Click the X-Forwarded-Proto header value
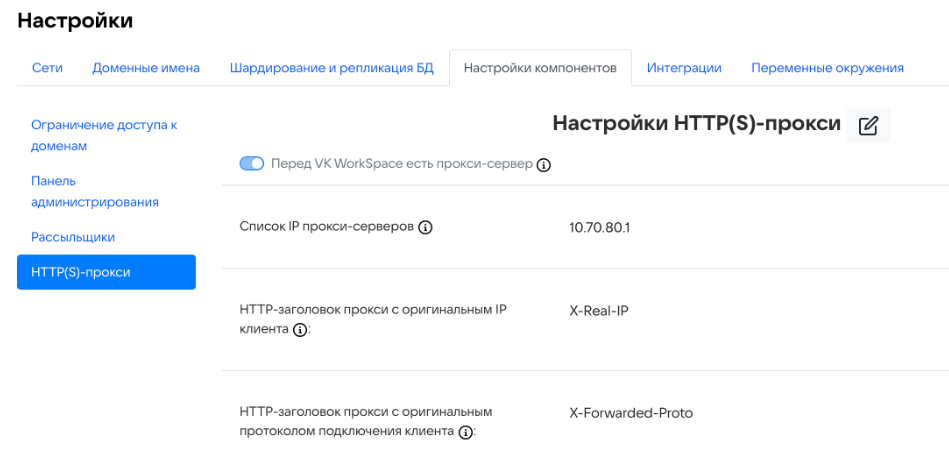949x465 pixels. point(631,413)
